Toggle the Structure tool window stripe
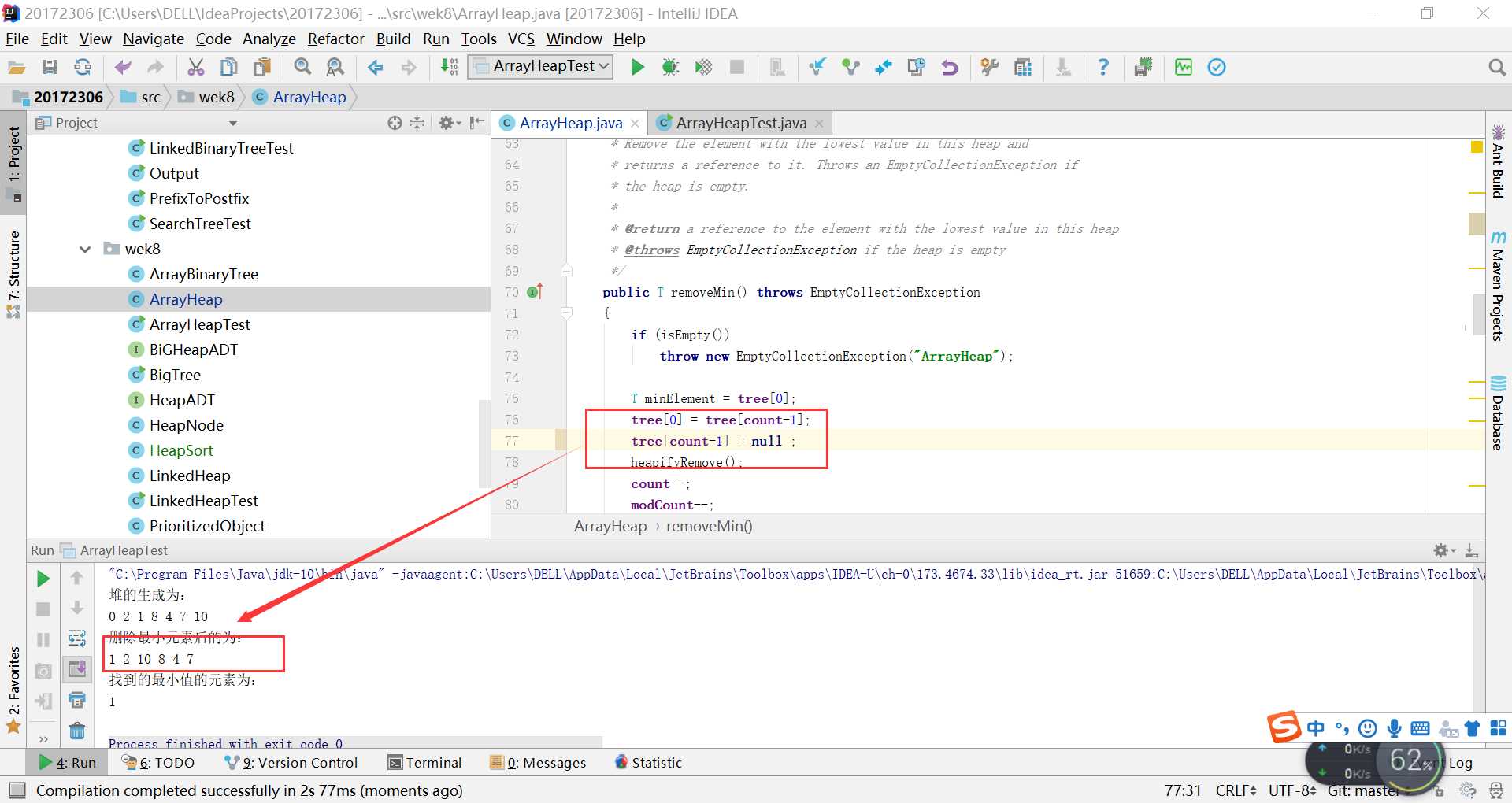1512x803 pixels. (14, 274)
